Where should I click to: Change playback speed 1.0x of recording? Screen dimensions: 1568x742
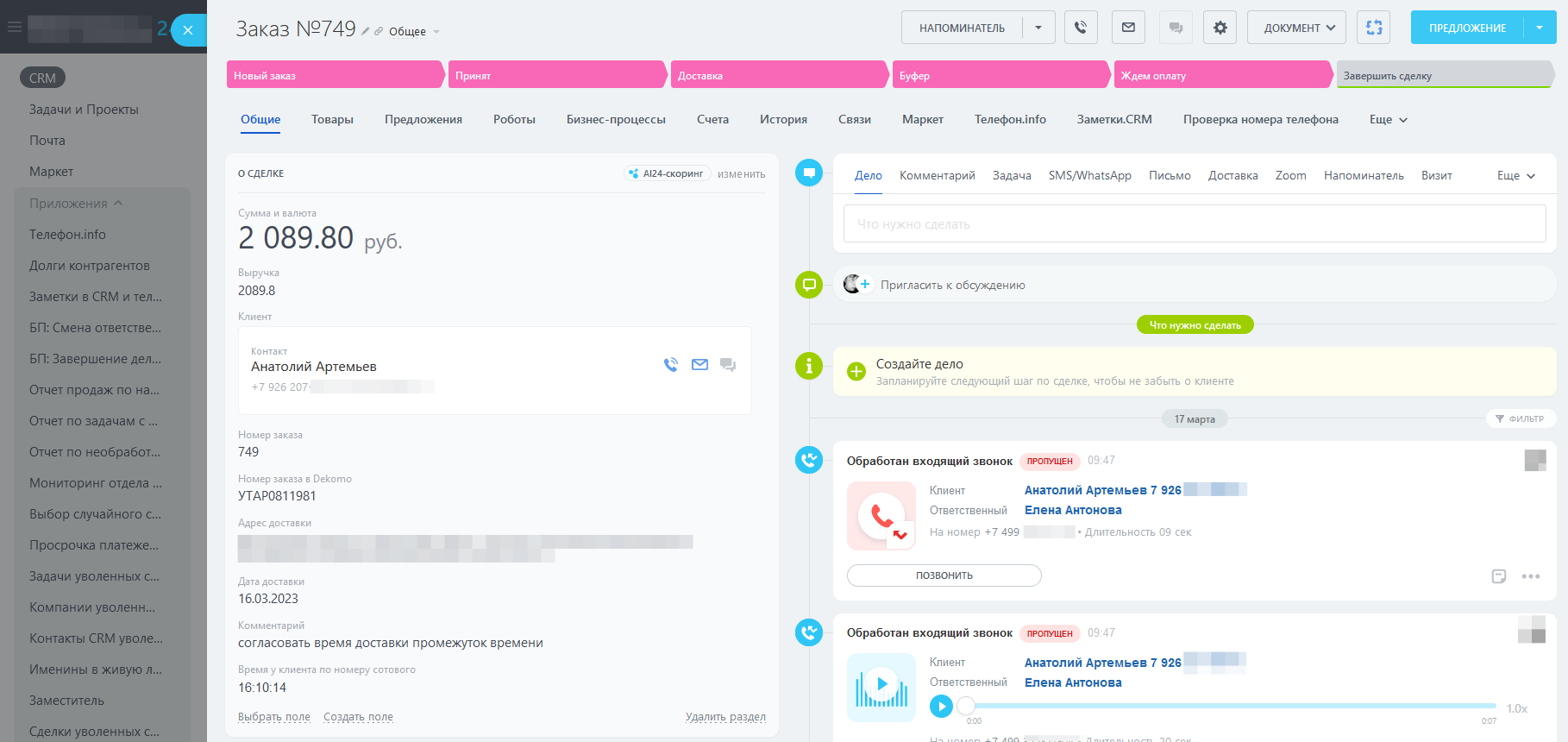pyautogui.click(x=1516, y=708)
